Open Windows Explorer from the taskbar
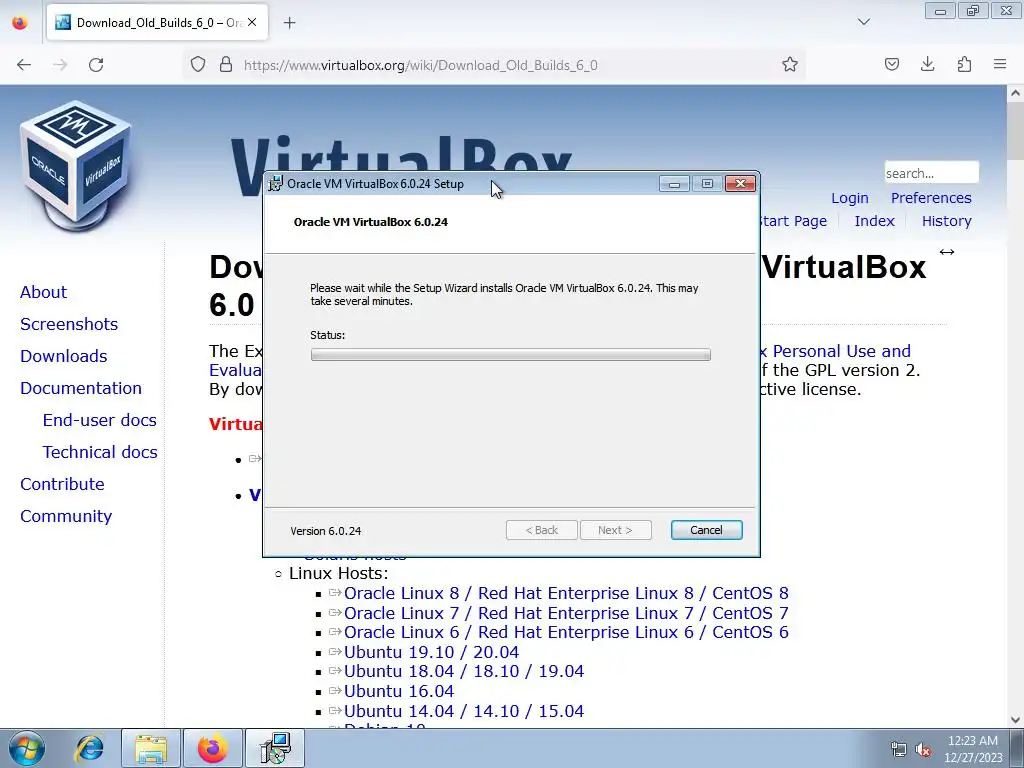Image resolution: width=1024 pixels, height=768 pixels. click(x=151, y=748)
